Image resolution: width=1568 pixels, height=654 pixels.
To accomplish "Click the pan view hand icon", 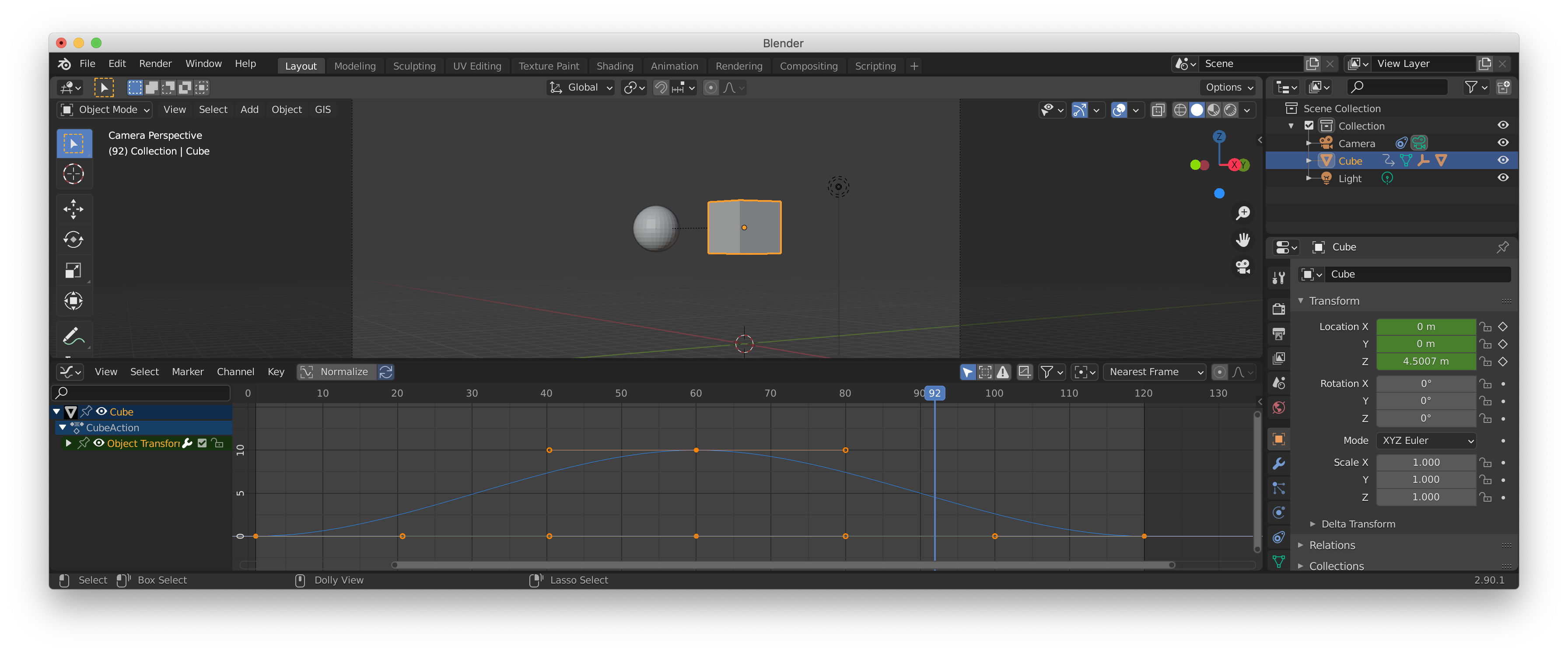I will pyautogui.click(x=1242, y=240).
